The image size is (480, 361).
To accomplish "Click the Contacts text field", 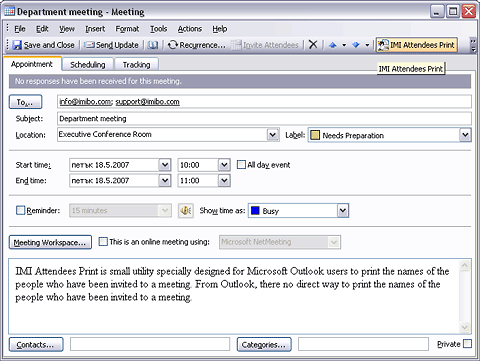I will click(150, 344).
